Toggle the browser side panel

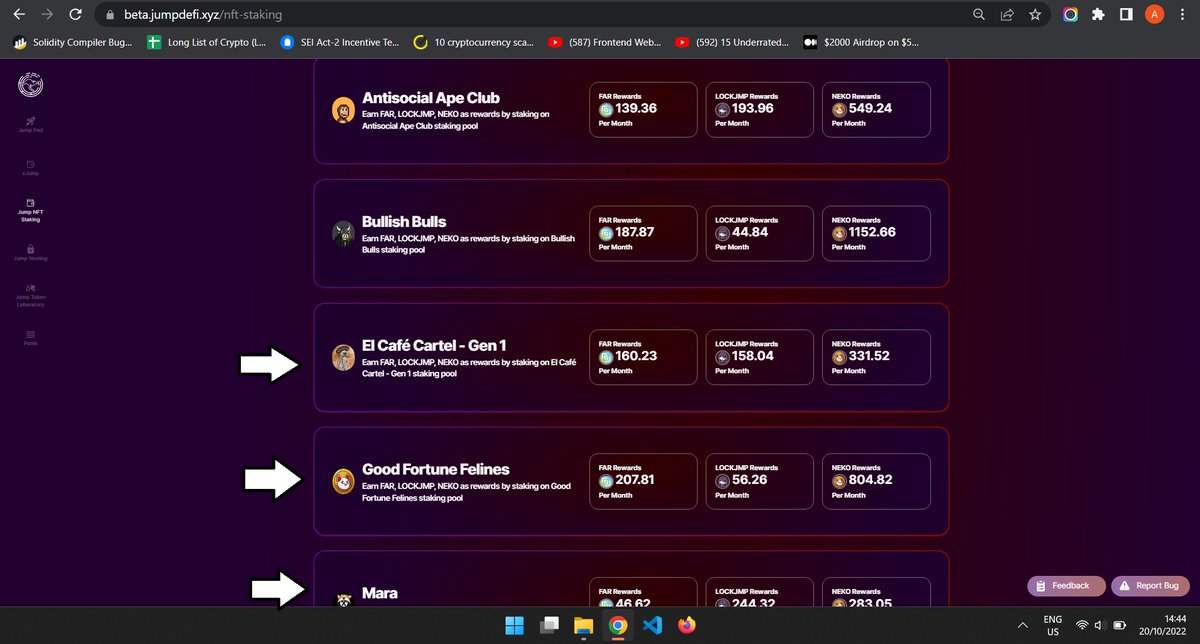tap(1126, 15)
